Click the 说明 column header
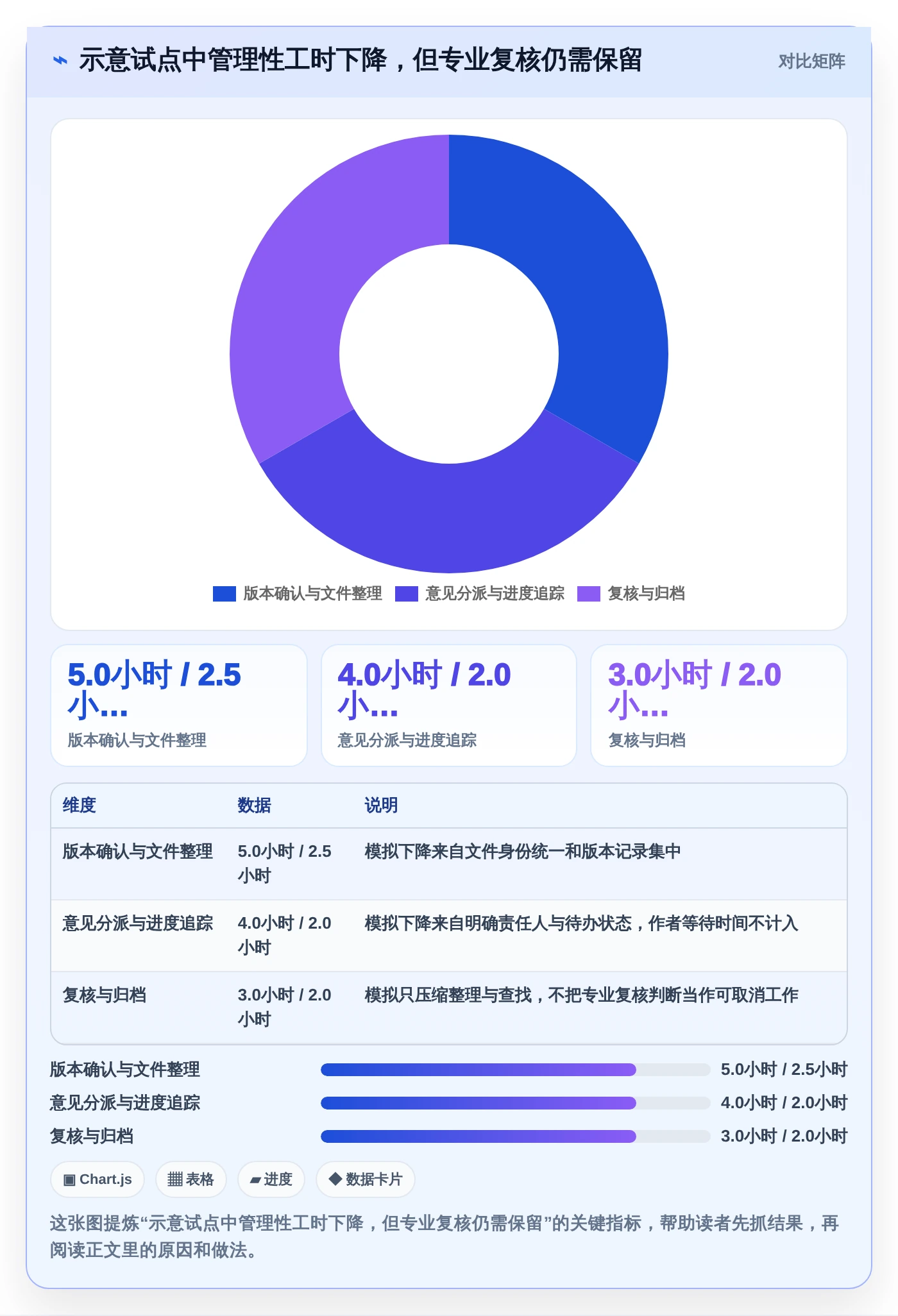This screenshot has width=898, height=1316. pos(382,806)
